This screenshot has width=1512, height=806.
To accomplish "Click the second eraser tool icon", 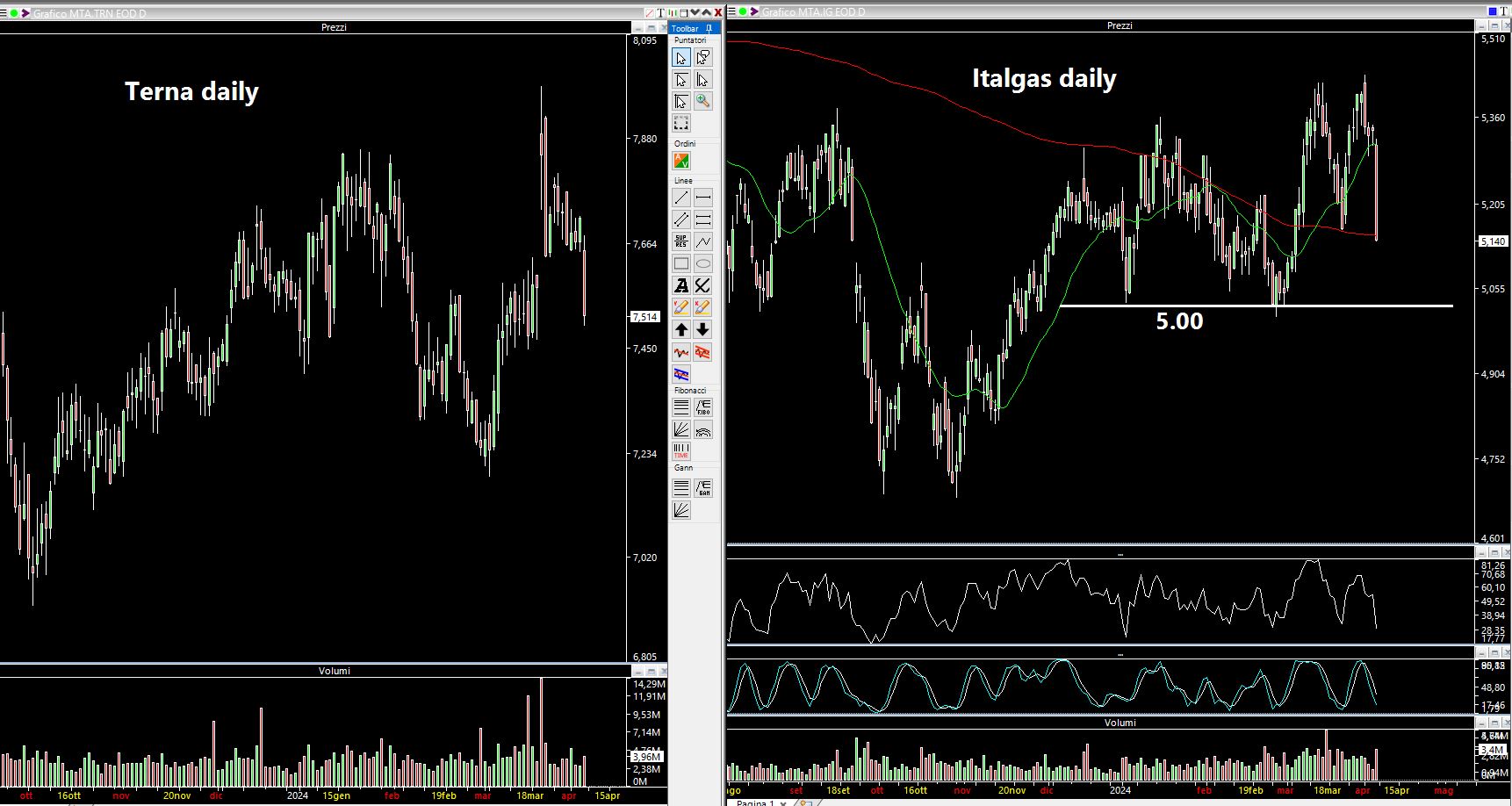I will pos(703,307).
